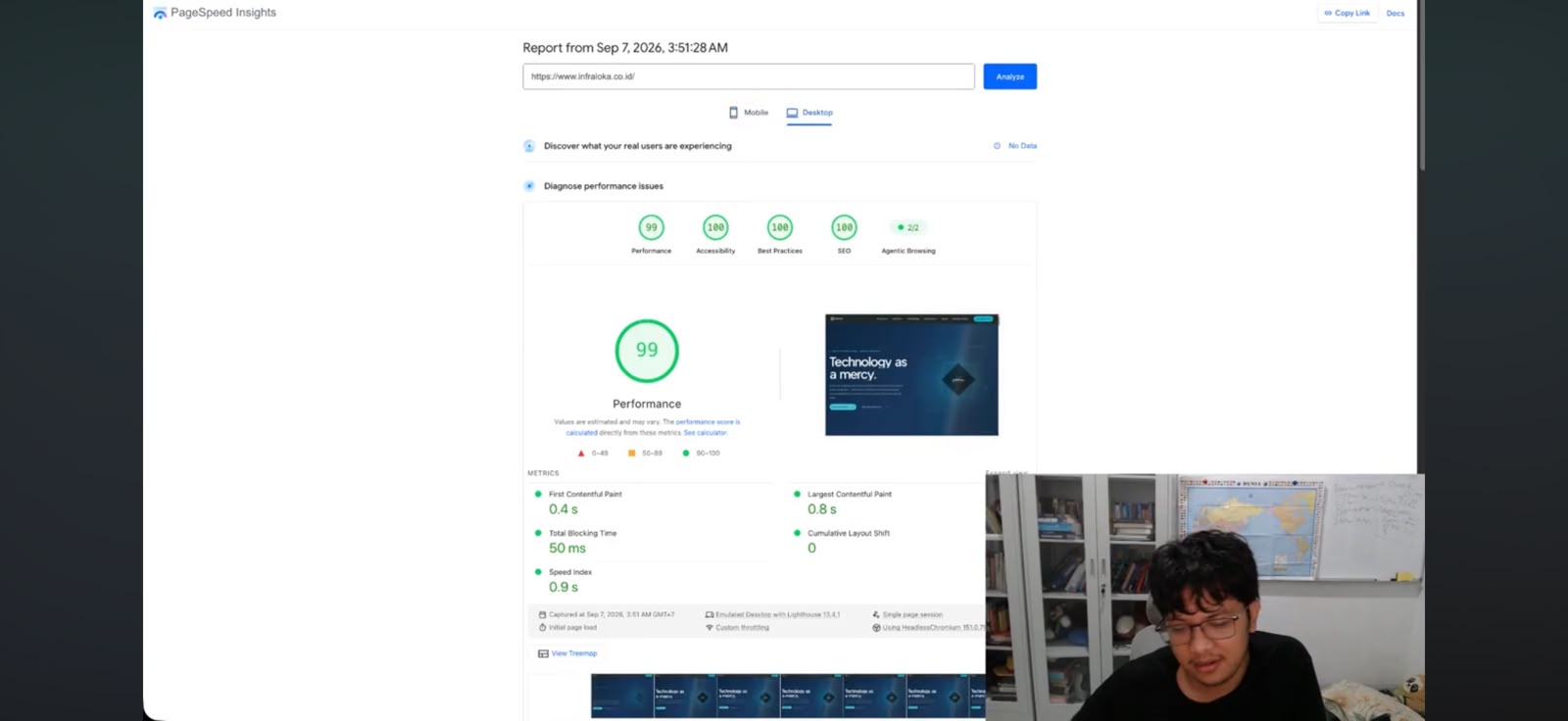1568x721 pixels.
Task: Click the page's vertical scrollbar
Action: coord(1422,85)
